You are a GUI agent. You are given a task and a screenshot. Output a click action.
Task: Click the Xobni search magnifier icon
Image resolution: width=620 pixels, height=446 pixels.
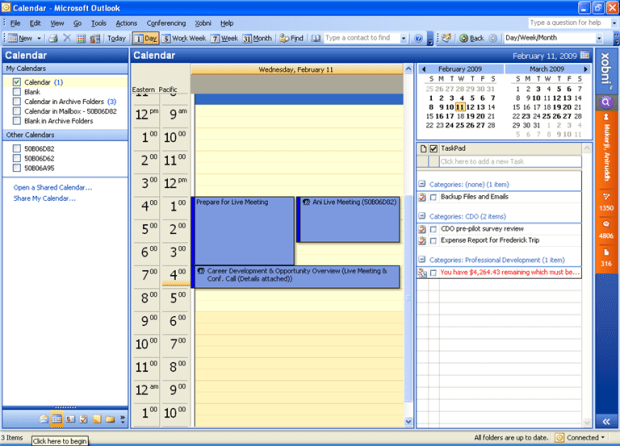point(605,103)
